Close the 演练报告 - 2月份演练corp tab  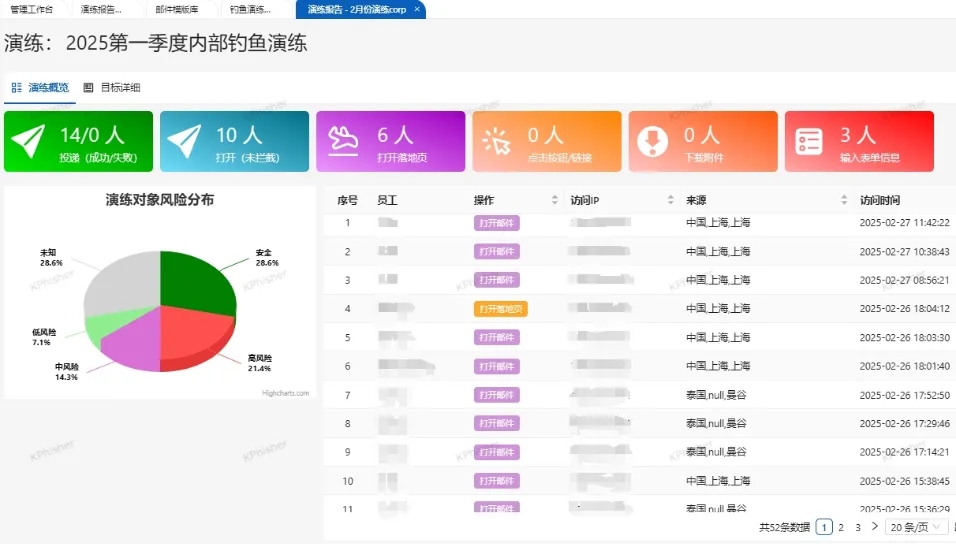(417, 9)
